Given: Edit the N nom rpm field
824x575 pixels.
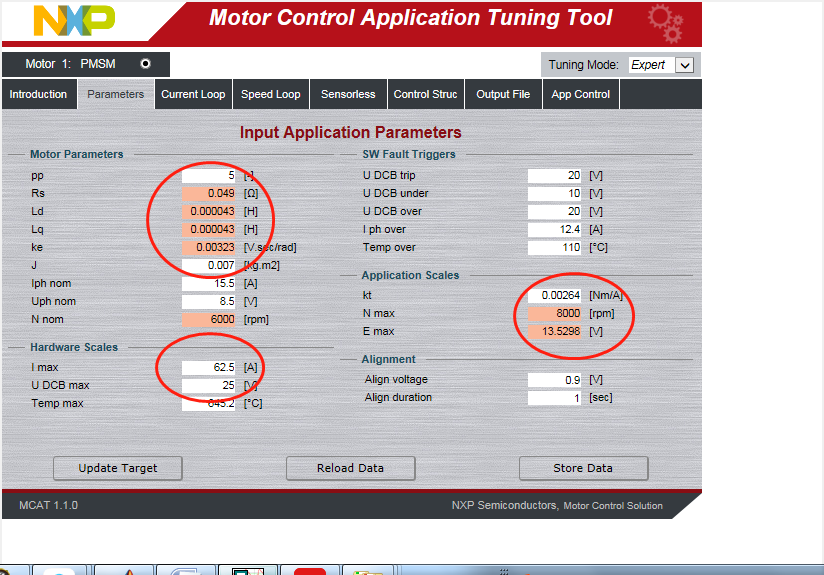Looking at the screenshot, I should 209,319.
